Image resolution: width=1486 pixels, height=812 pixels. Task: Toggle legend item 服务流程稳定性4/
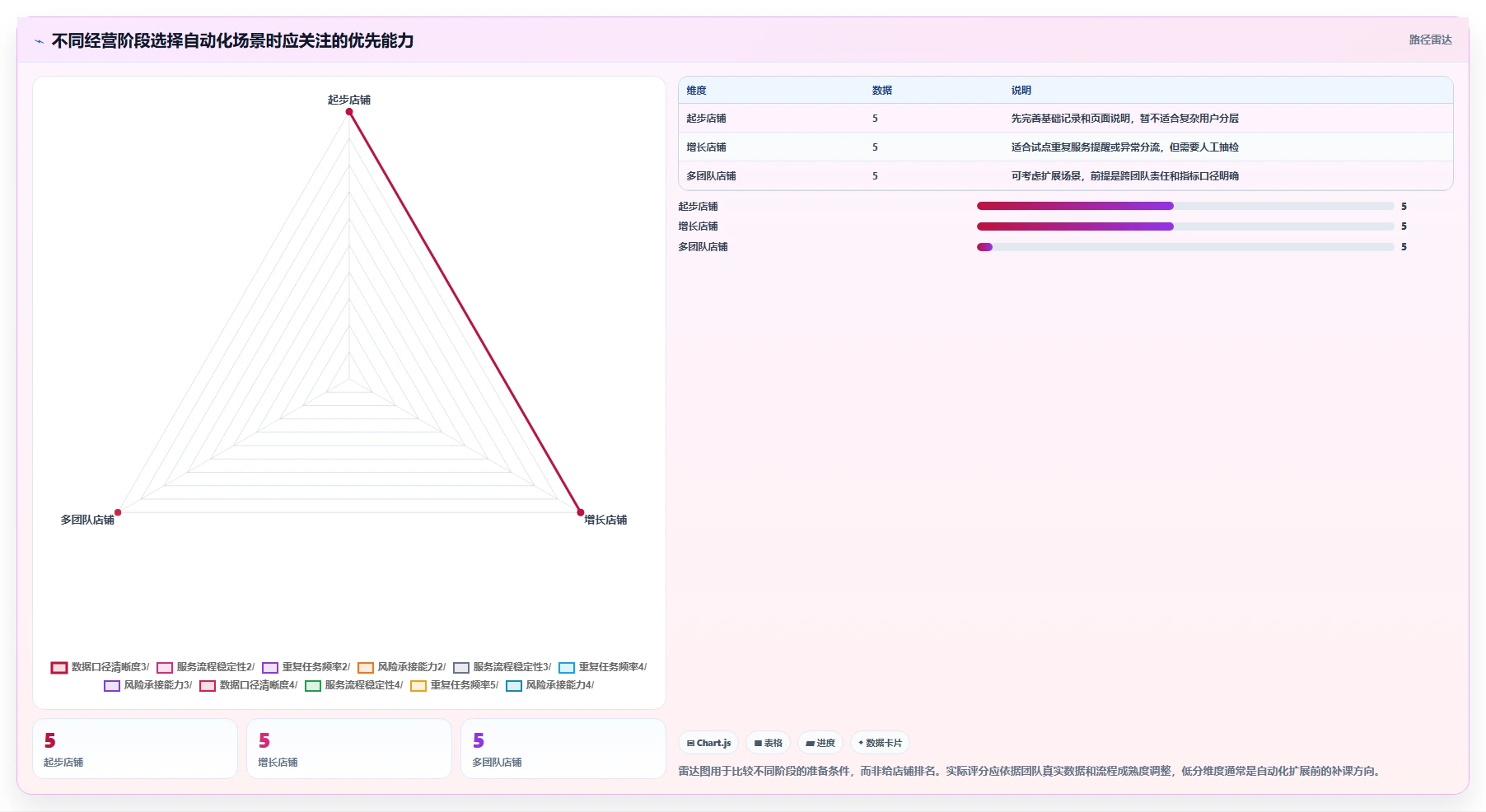(x=354, y=685)
